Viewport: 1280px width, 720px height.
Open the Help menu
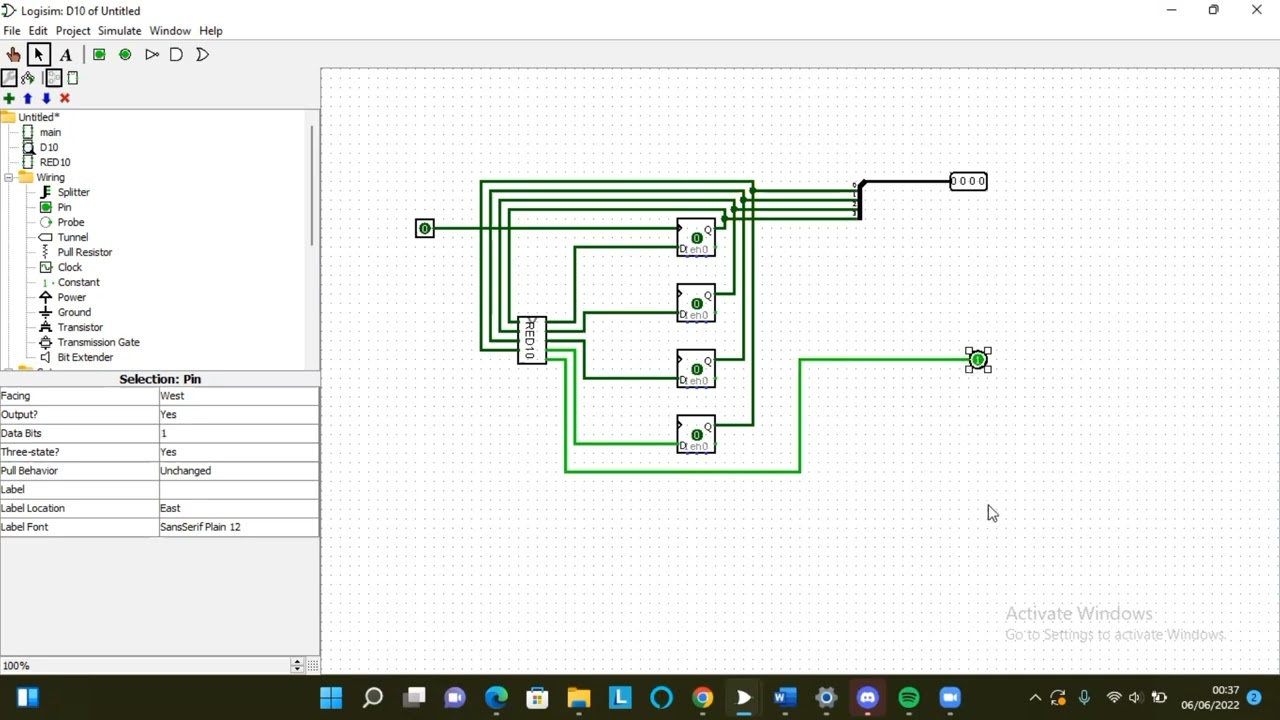click(x=211, y=31)
